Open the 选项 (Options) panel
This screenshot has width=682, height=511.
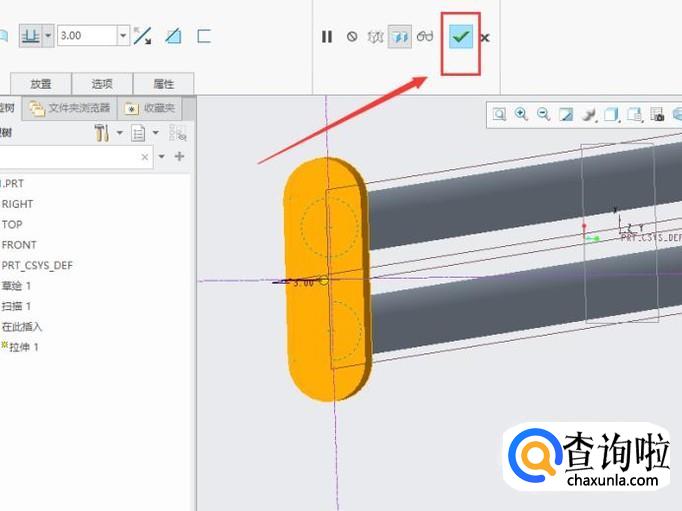[102, 84]
